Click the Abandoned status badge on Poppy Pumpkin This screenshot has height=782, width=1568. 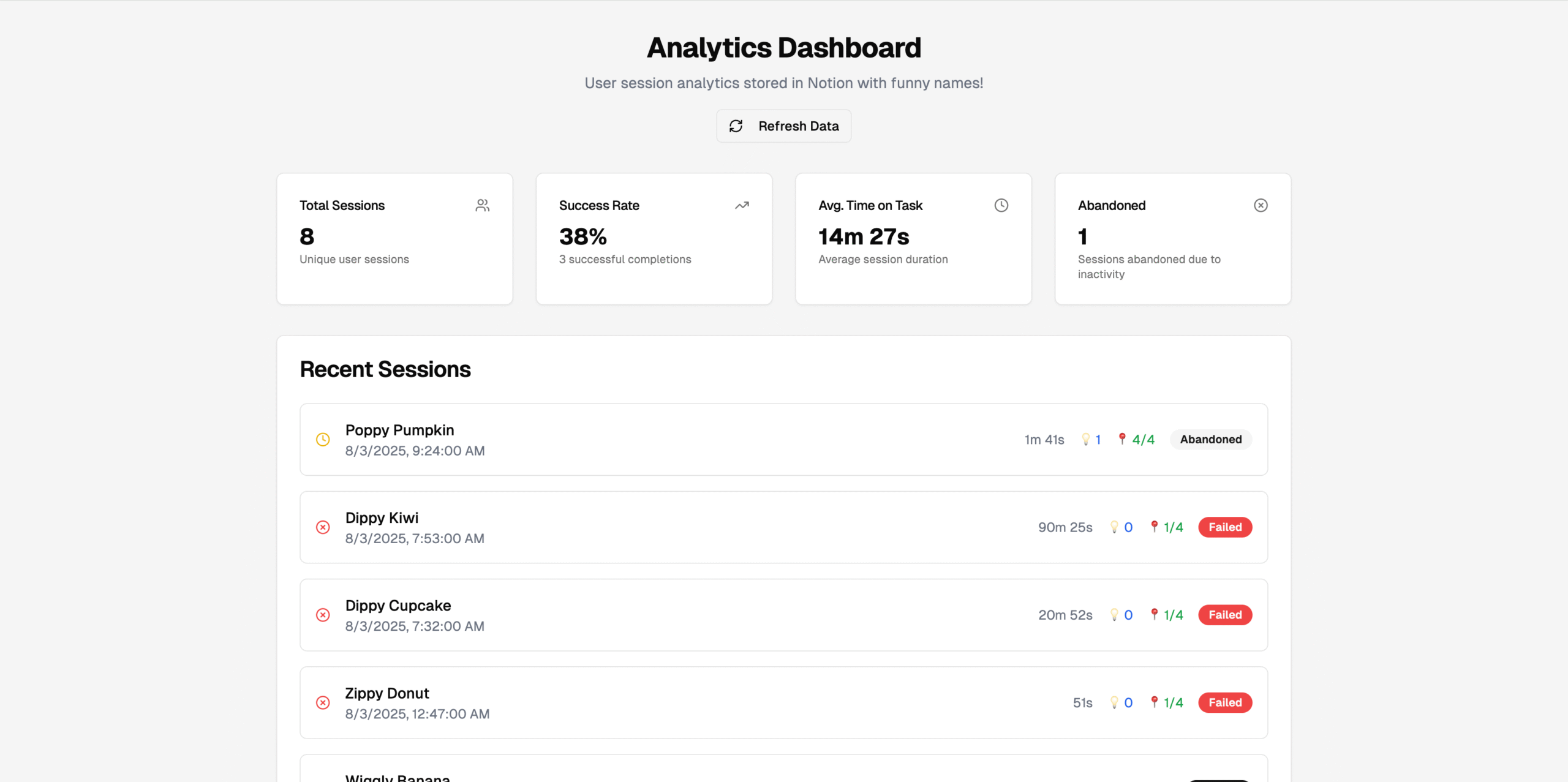1211,440
